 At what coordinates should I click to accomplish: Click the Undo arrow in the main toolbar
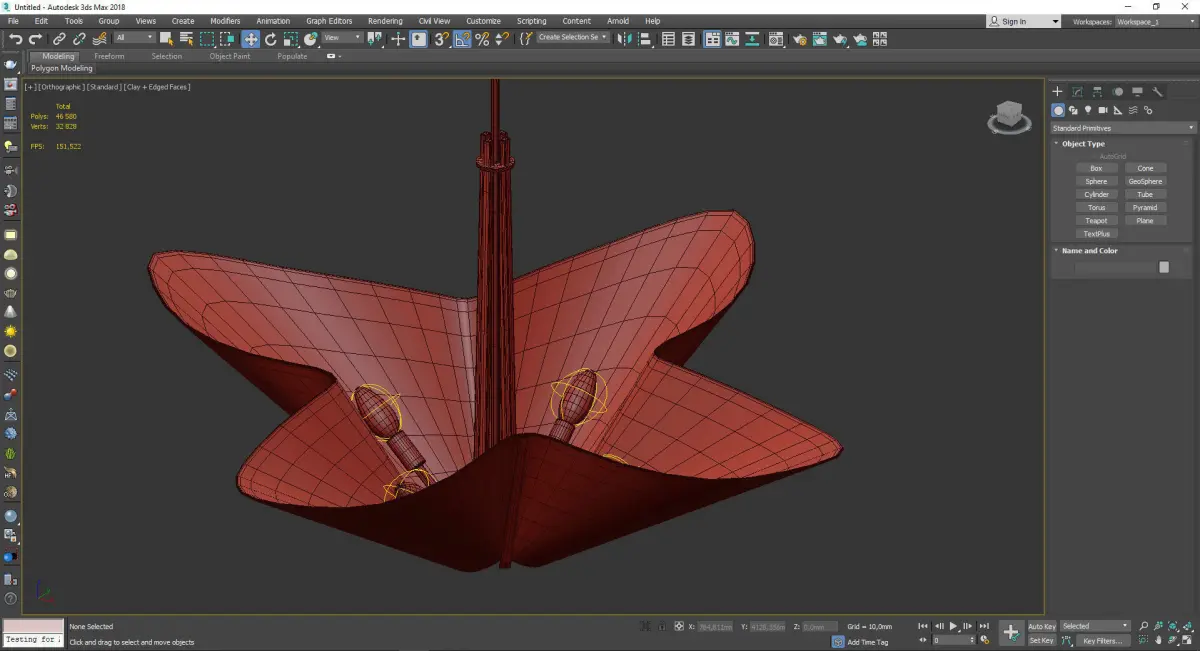click(15, 39)
